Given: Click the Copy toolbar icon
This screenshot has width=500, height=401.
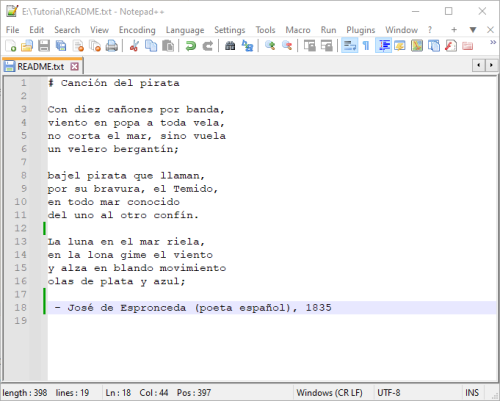Looking at the screenshot, I should (151, 46).
